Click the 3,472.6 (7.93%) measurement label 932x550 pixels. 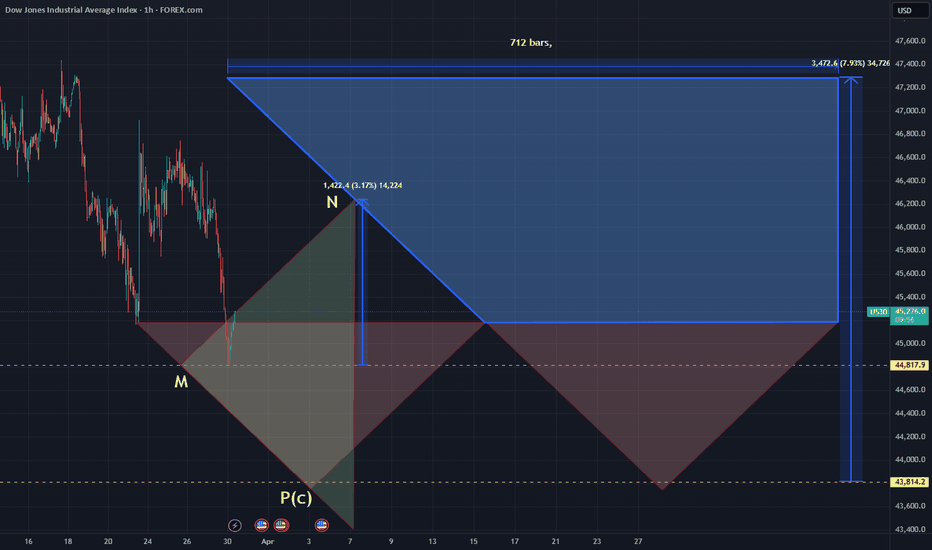click(x=851, y=63)
